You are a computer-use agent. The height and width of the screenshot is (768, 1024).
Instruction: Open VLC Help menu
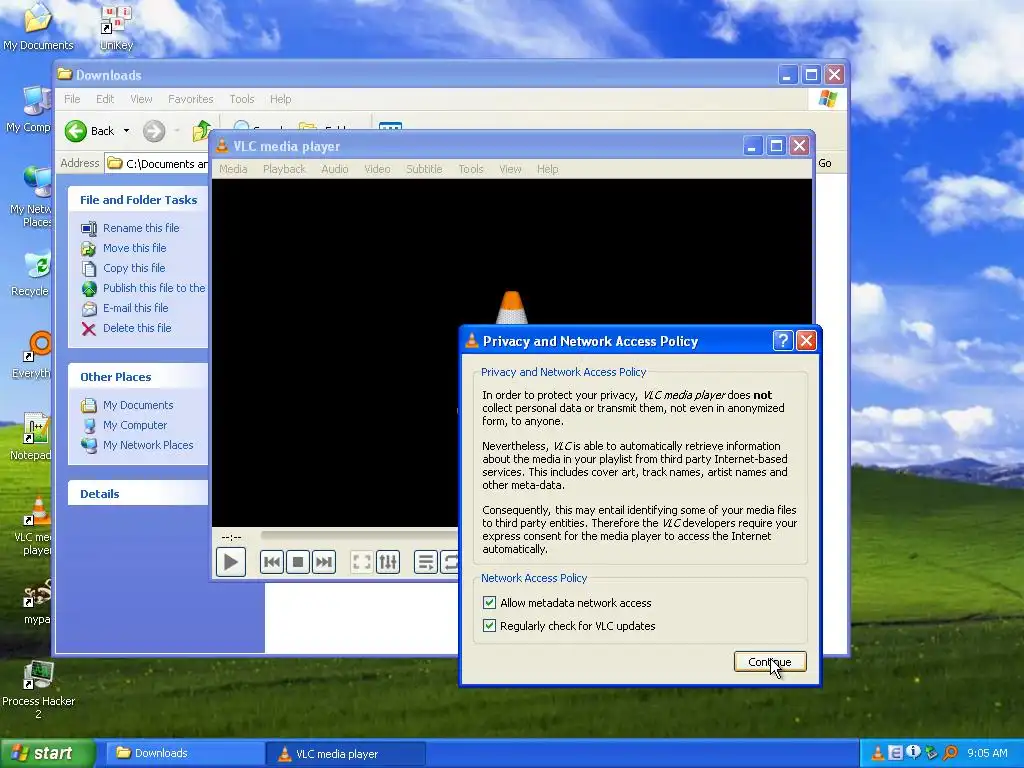click(x=547, y=169)
